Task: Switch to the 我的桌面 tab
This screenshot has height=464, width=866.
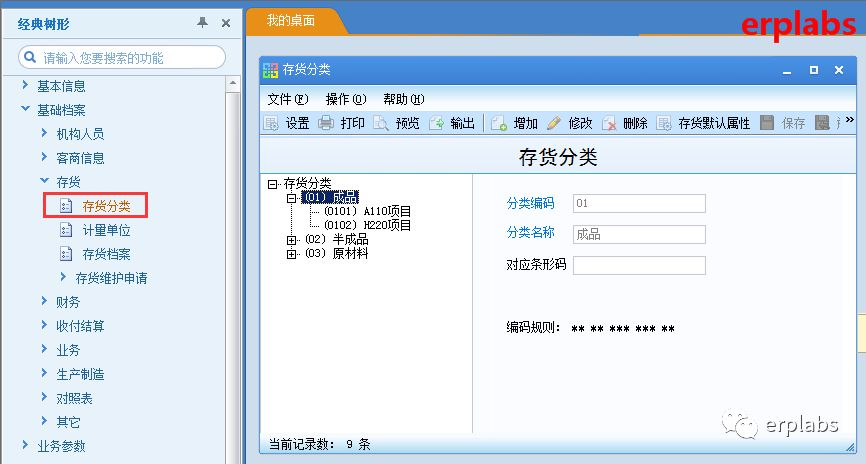Action: [x=291, y=21]
